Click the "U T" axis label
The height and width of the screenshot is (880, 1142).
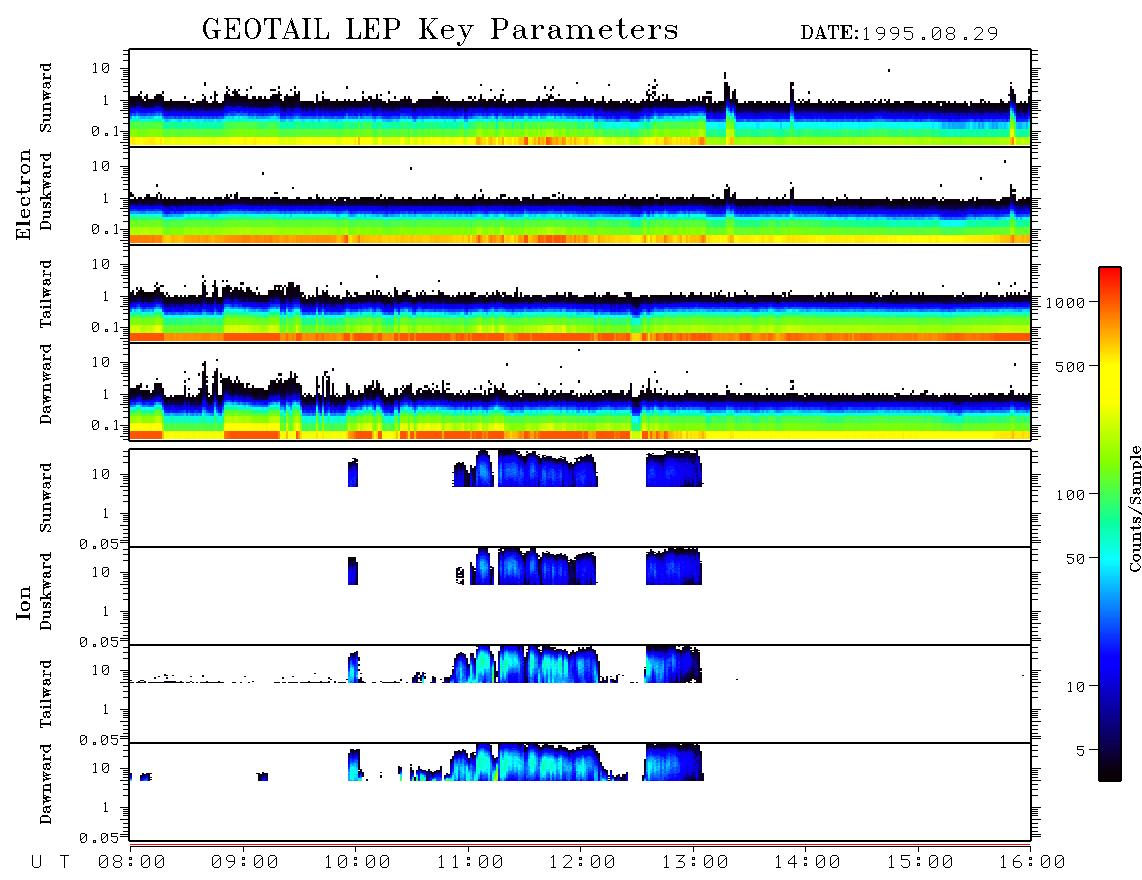tap(50, 862)
